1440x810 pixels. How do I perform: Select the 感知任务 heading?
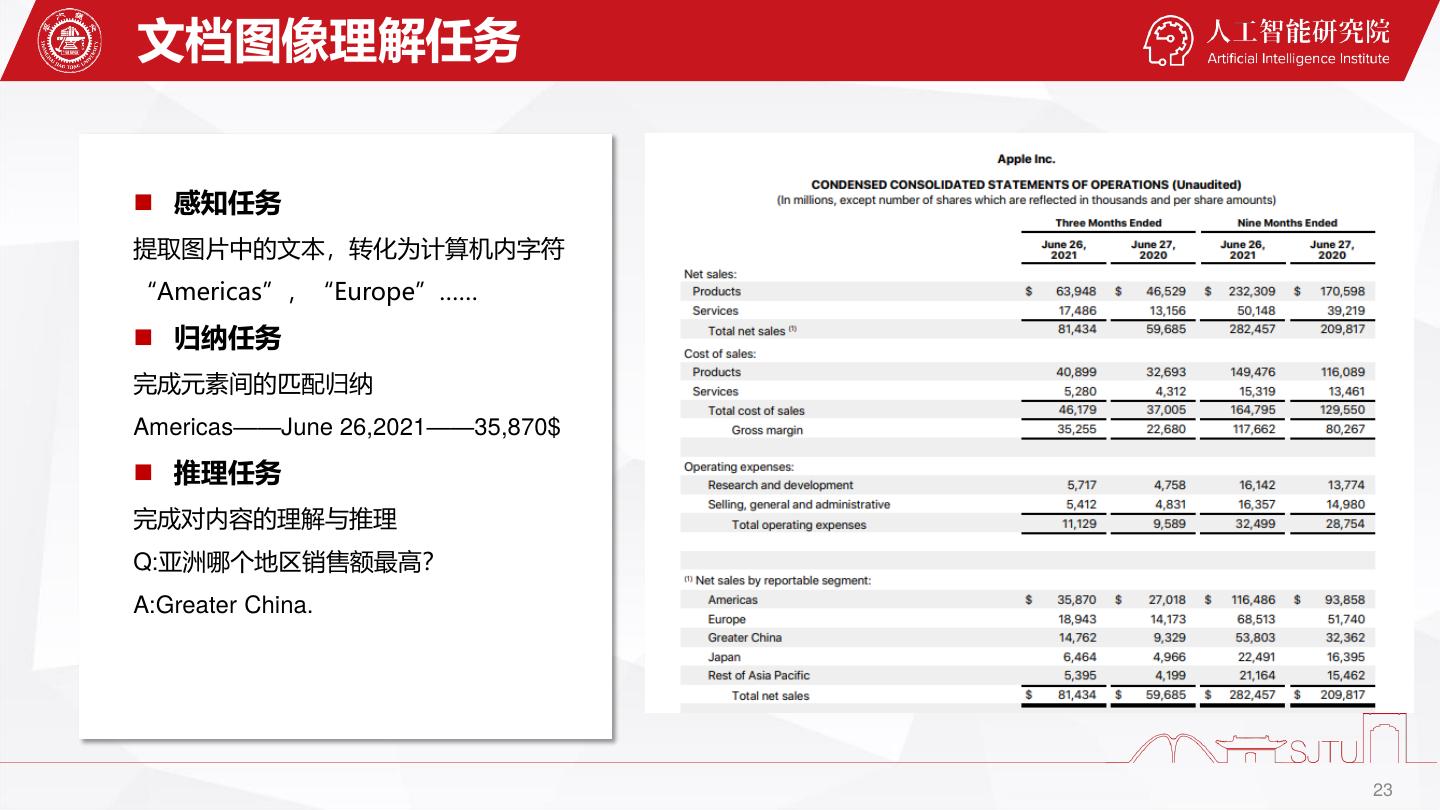point(227,203)
